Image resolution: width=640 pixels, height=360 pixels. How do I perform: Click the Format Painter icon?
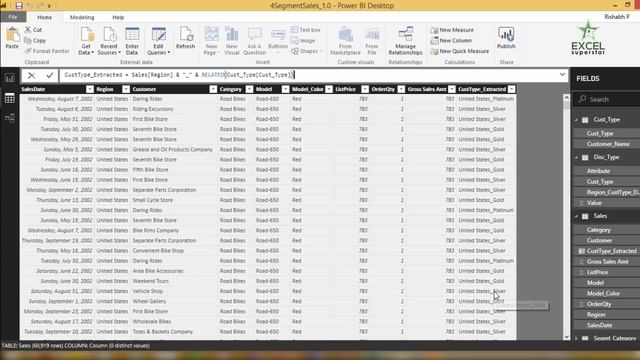coord(28,51)
